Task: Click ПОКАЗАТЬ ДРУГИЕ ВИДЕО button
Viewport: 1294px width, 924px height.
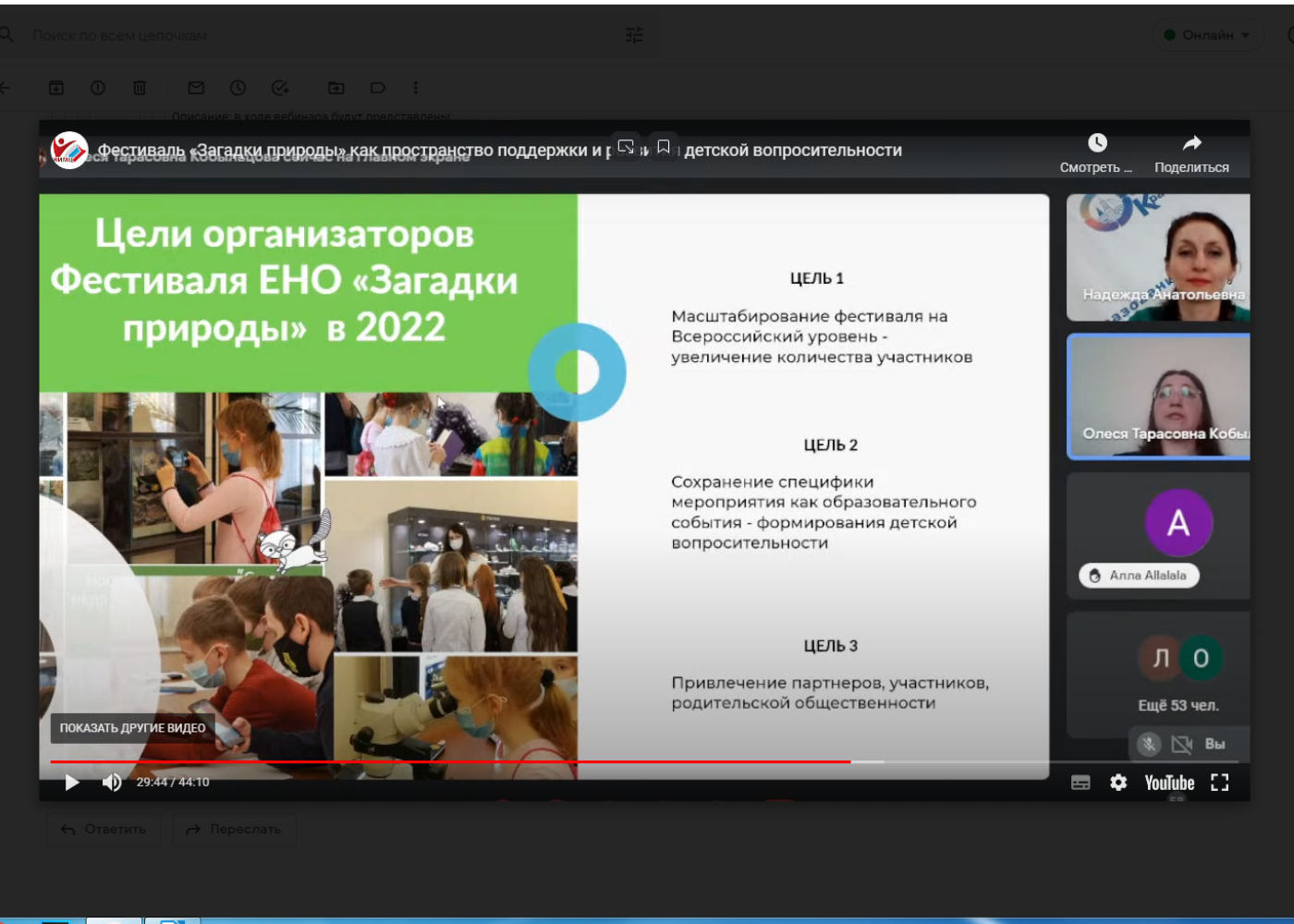Action: coord(132,728)
